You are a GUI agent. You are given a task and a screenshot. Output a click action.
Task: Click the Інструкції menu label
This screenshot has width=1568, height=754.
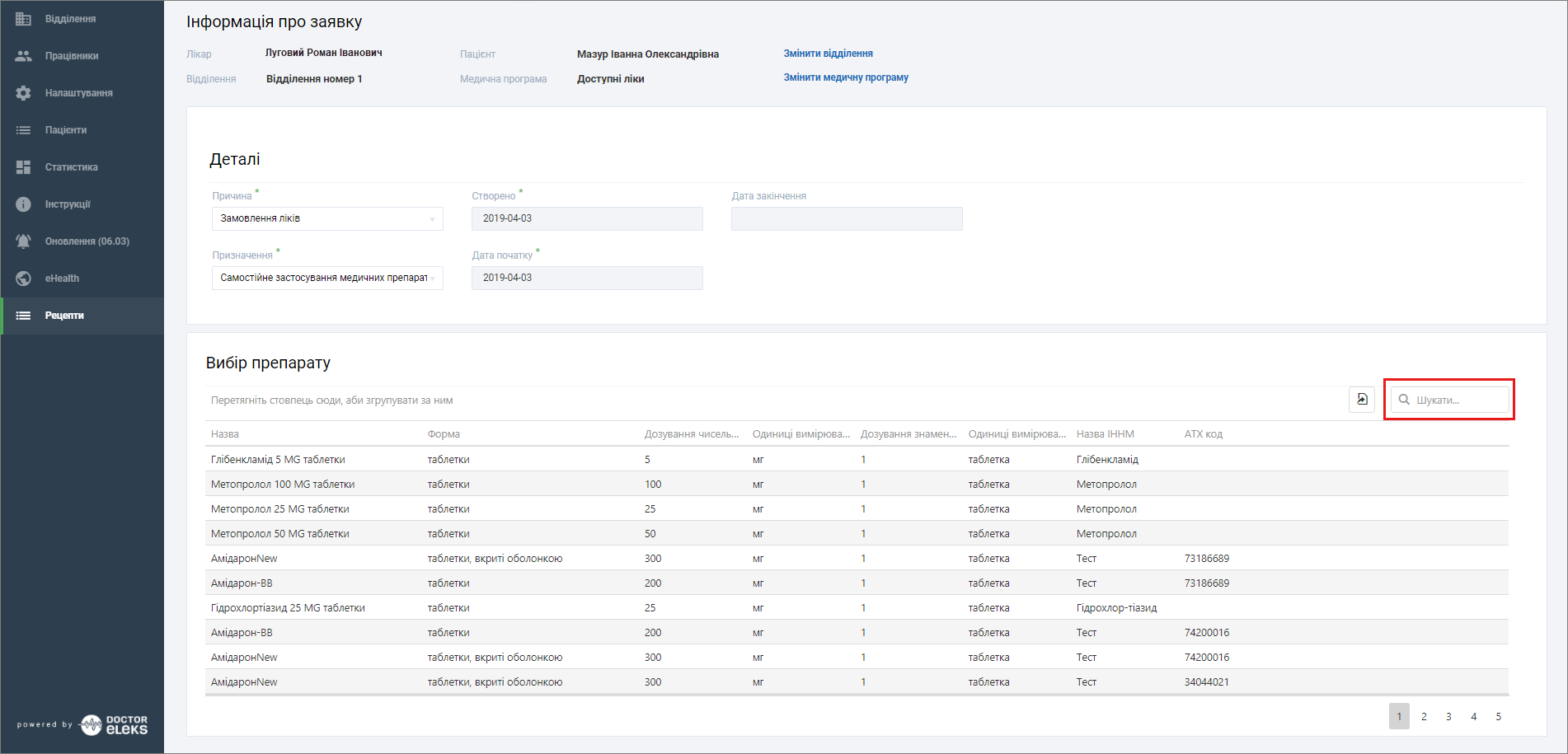coord(68,204)
